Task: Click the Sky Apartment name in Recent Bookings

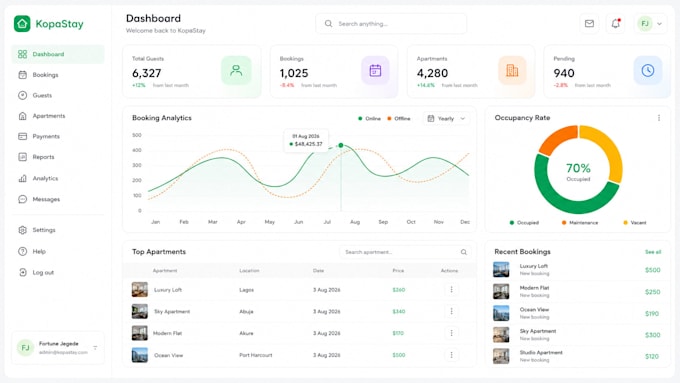Action: coord(538,331)
